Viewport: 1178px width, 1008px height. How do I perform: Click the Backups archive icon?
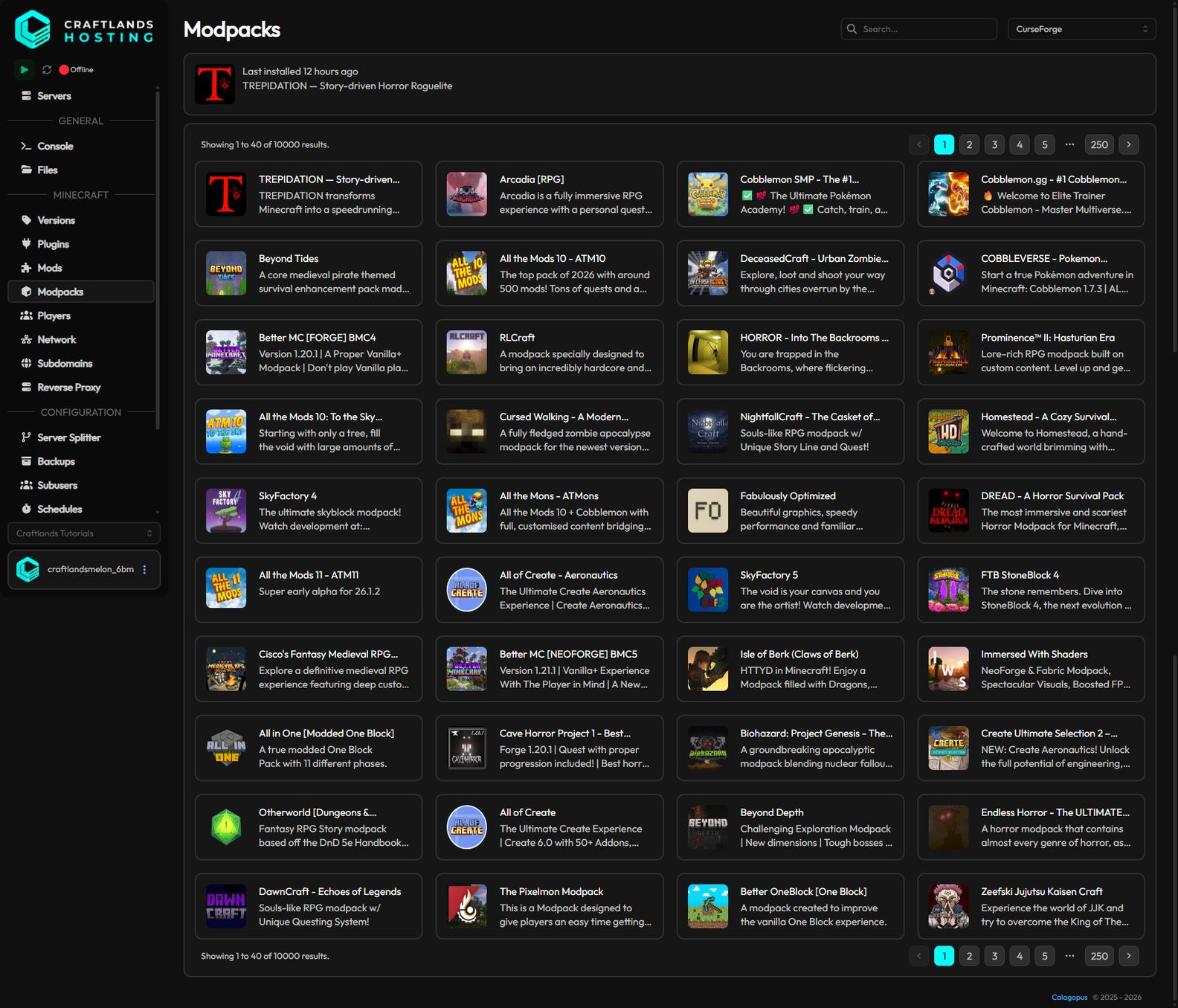[x=26, y=462]
